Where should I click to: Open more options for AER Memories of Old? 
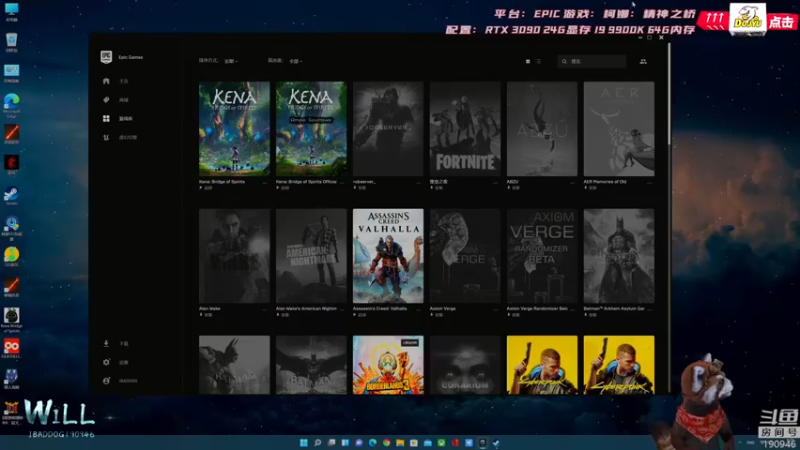pyautogui.click(x=649, y=182)
